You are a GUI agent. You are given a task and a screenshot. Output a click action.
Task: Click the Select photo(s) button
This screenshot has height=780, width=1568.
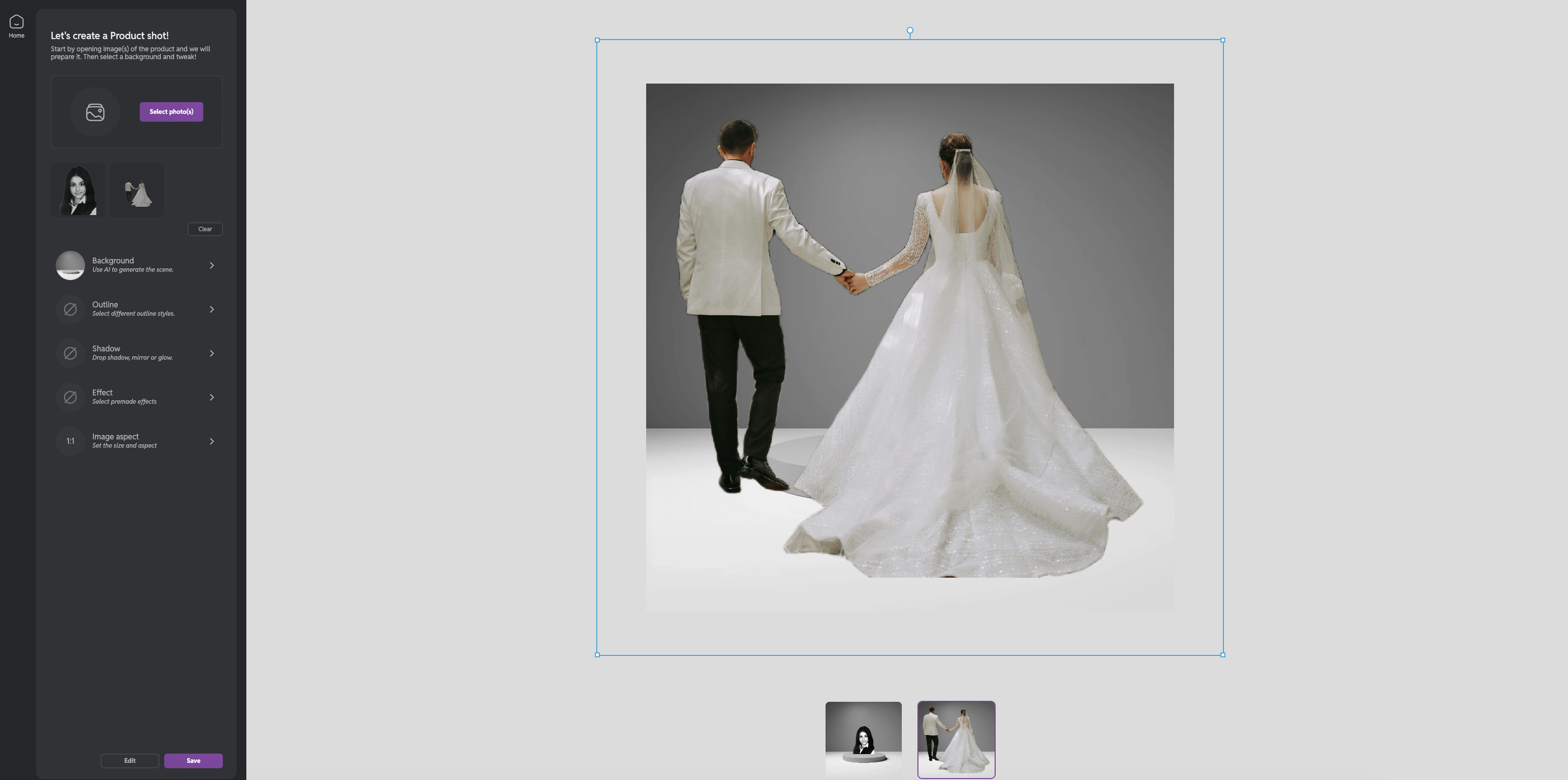171,112
